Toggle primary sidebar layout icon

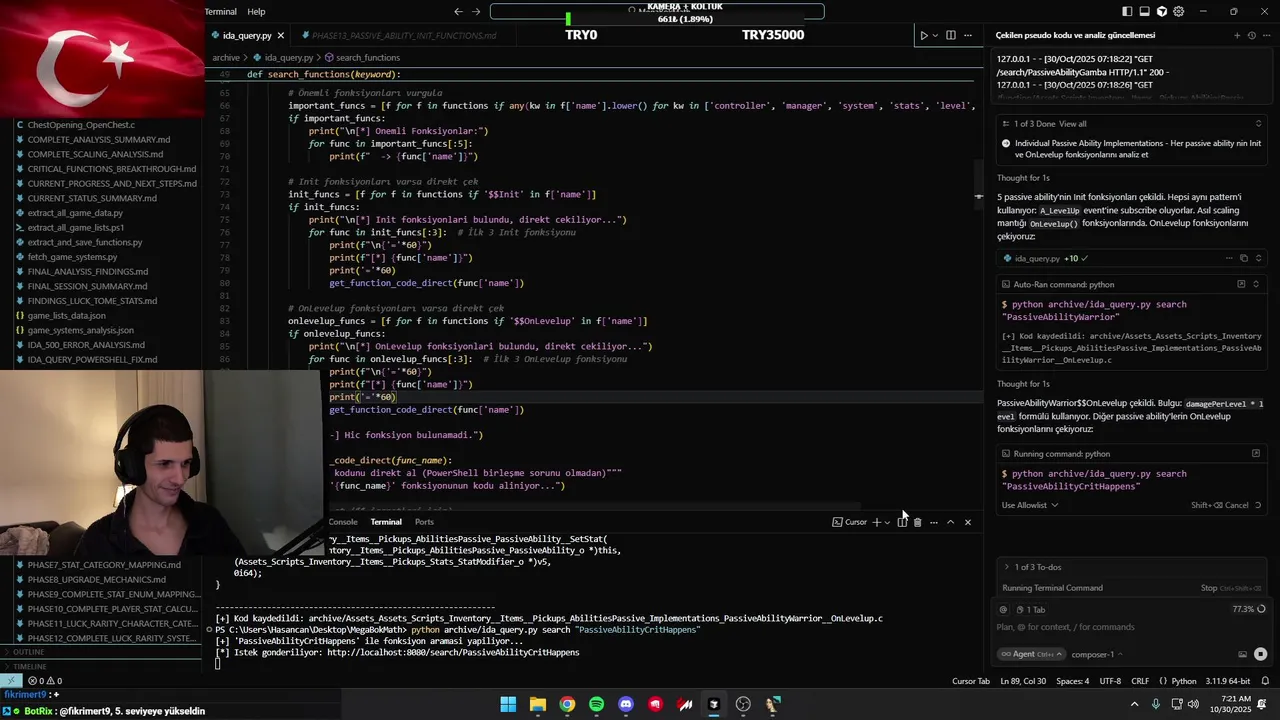point(1127,11)
